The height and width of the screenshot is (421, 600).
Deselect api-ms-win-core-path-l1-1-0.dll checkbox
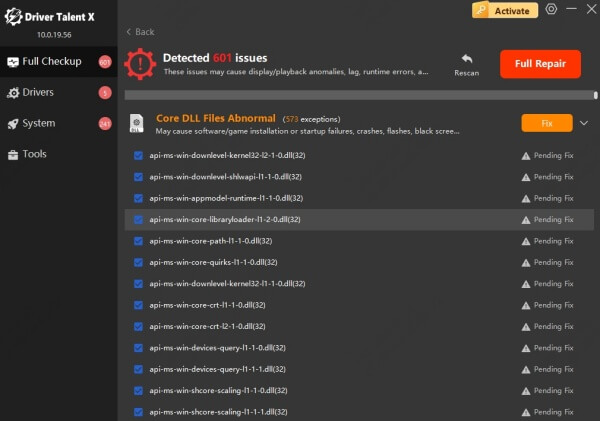click(138, 241)
